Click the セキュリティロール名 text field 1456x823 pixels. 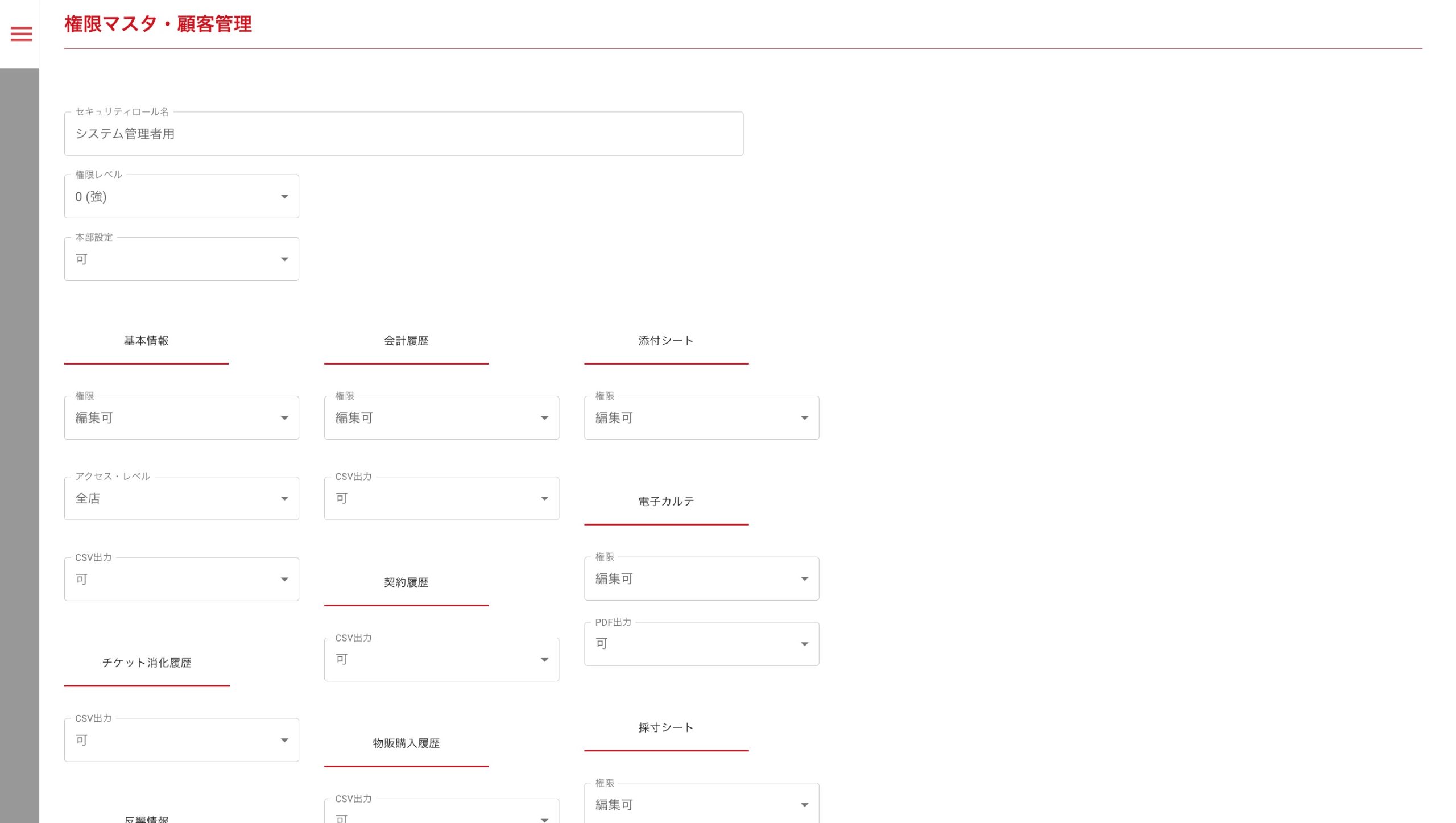pos(403,134)
